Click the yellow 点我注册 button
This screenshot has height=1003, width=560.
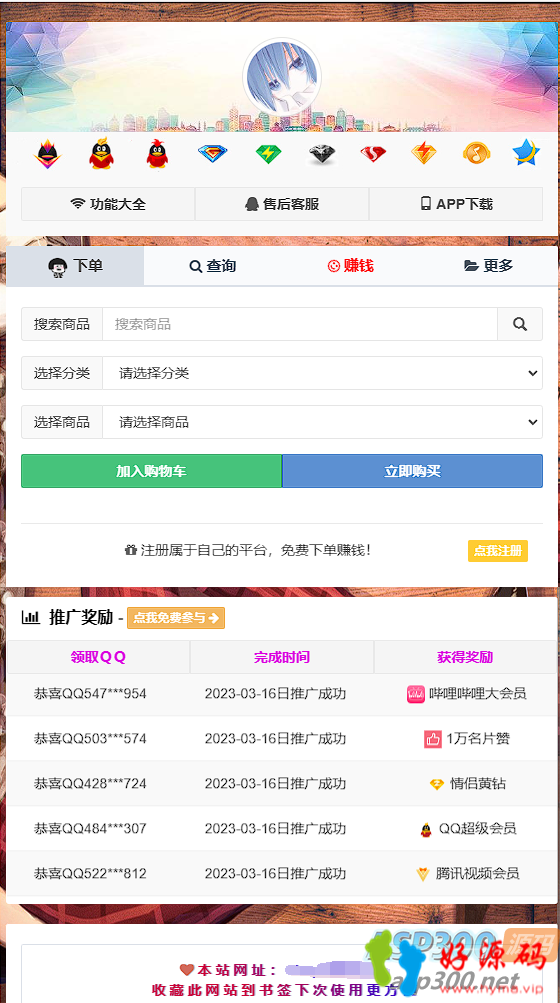[498, 551]
